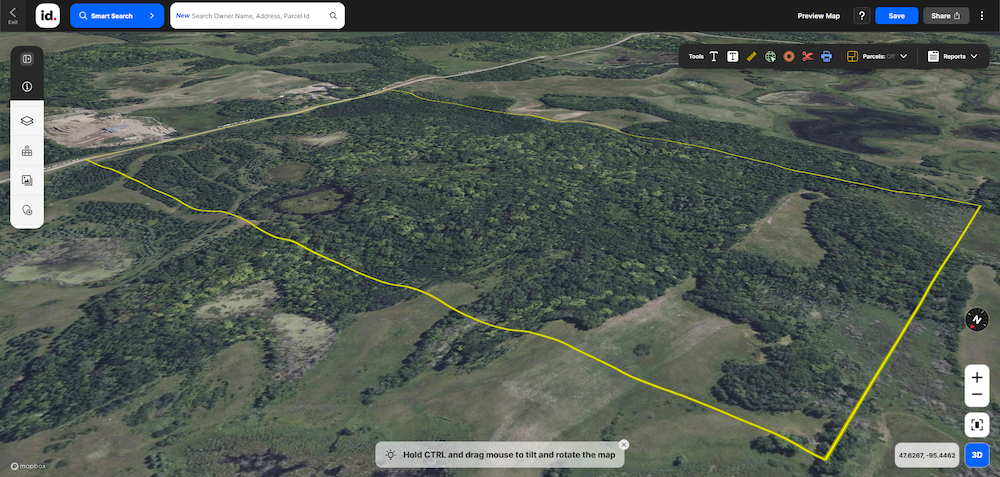This screenshot has width=1000, height=477.
Task: Expand the Parcels: Off dropdown
Action: 878,56
